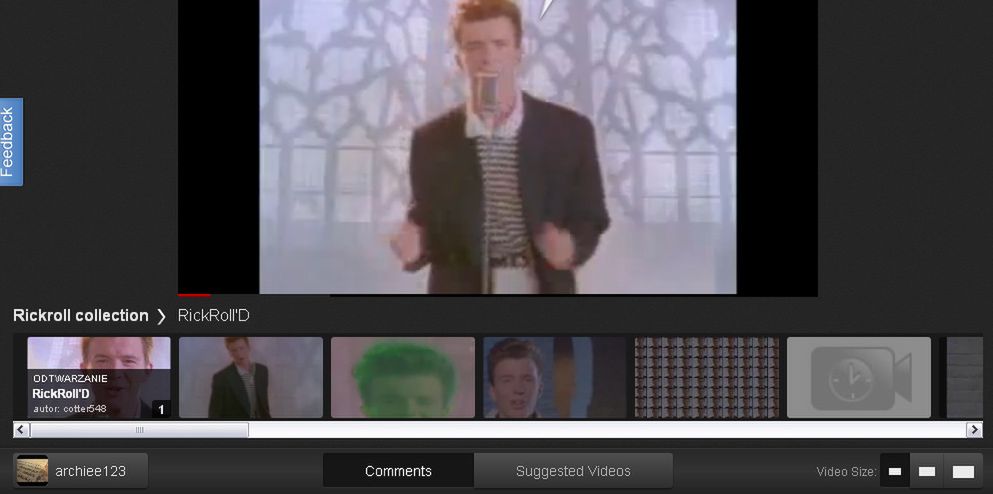Image resolution: width=993 pixels, height=494 pixels.
Task: Play the green-tinted face video thumbnail
Action: (403, 377)
